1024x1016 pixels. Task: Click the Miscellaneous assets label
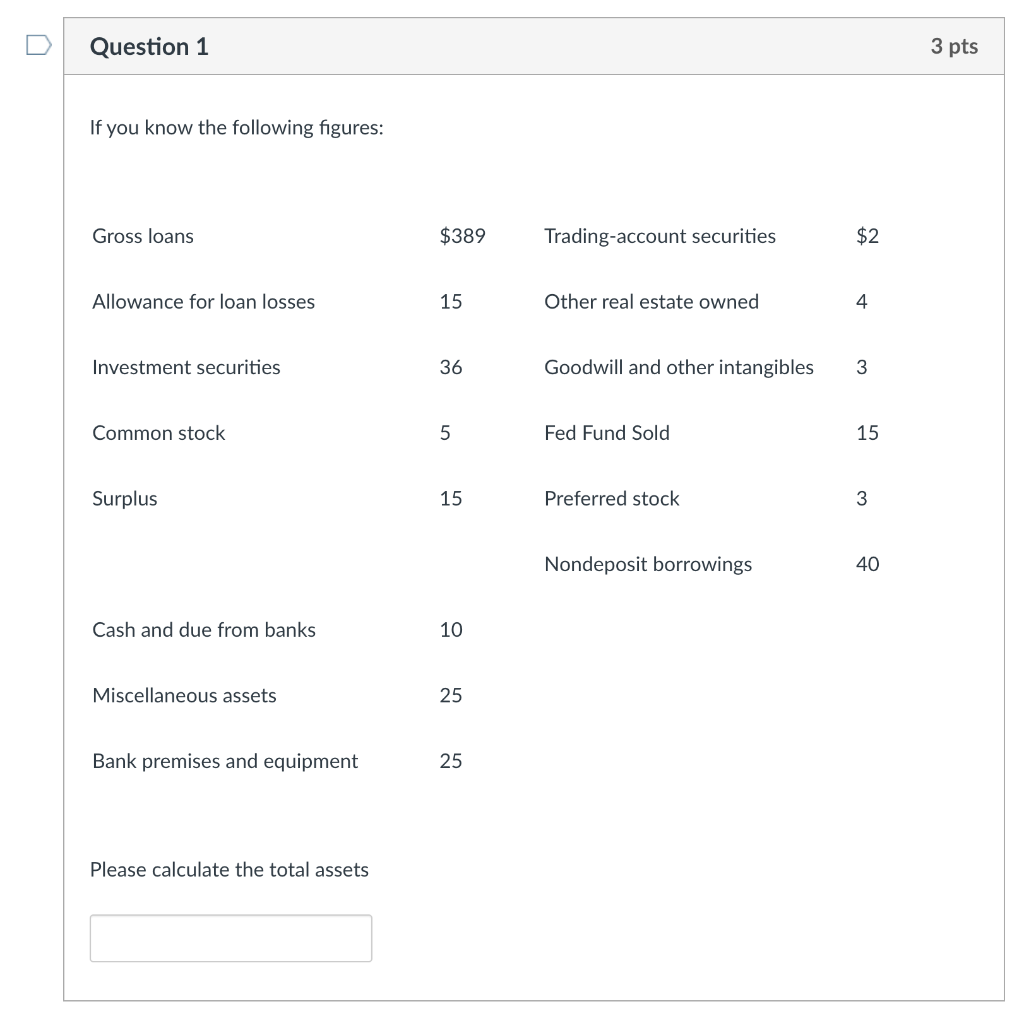pyautogui.click(x=184, y=695)
